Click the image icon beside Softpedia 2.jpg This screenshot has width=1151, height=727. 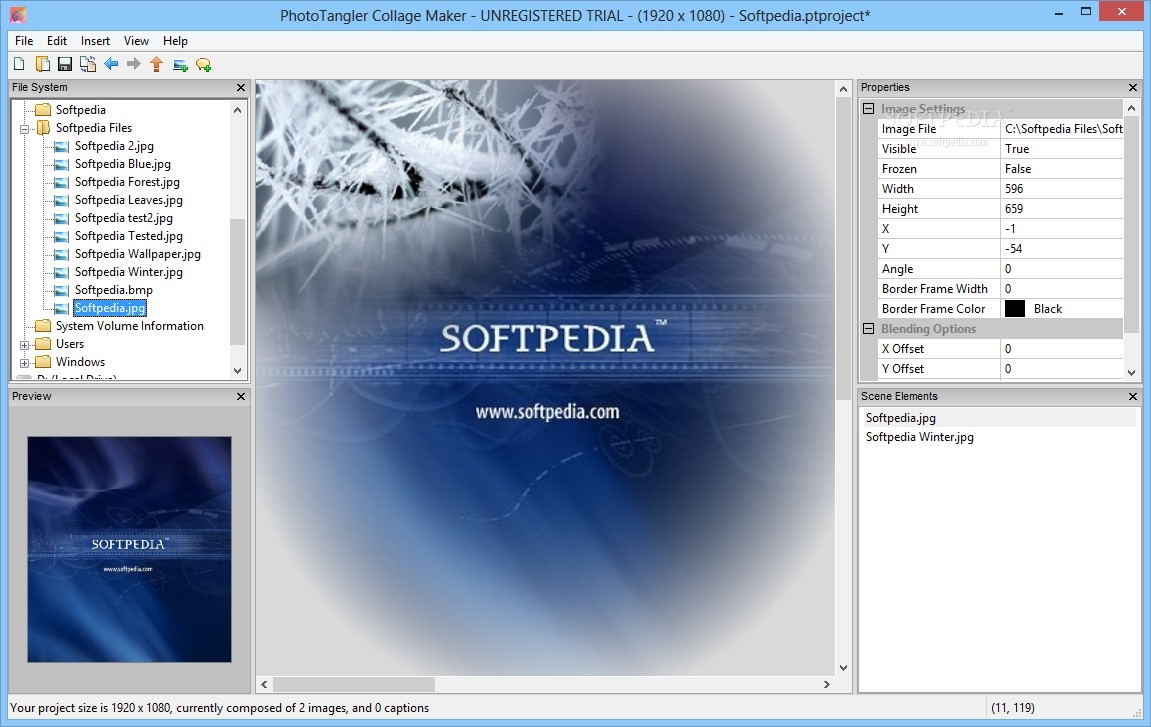pos(62,146)
